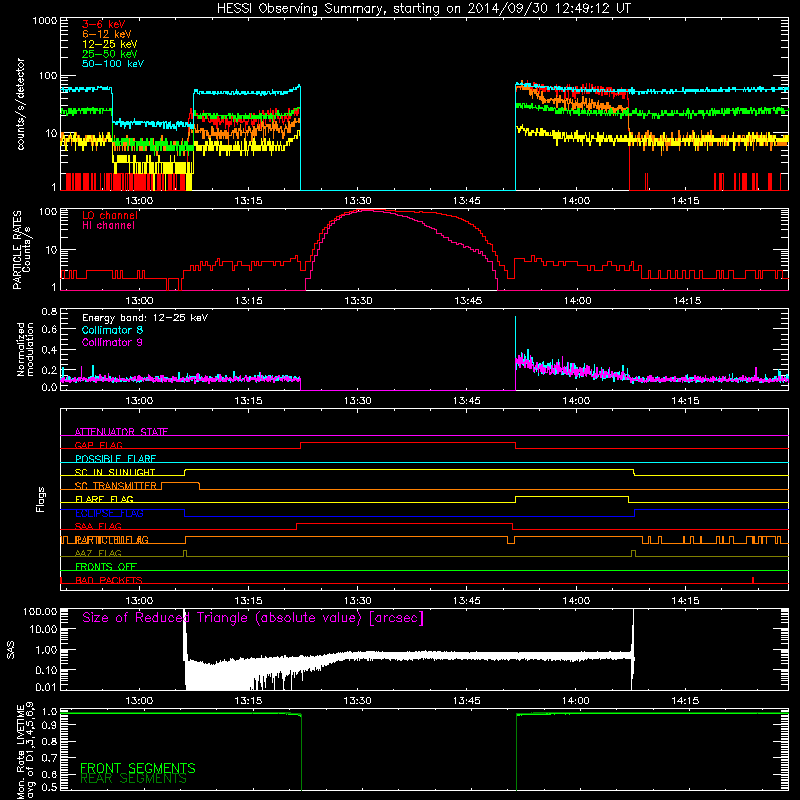This screenshot has width=800, height=800.
Task: Click the HI channel legend label
Action: [108, 226]
